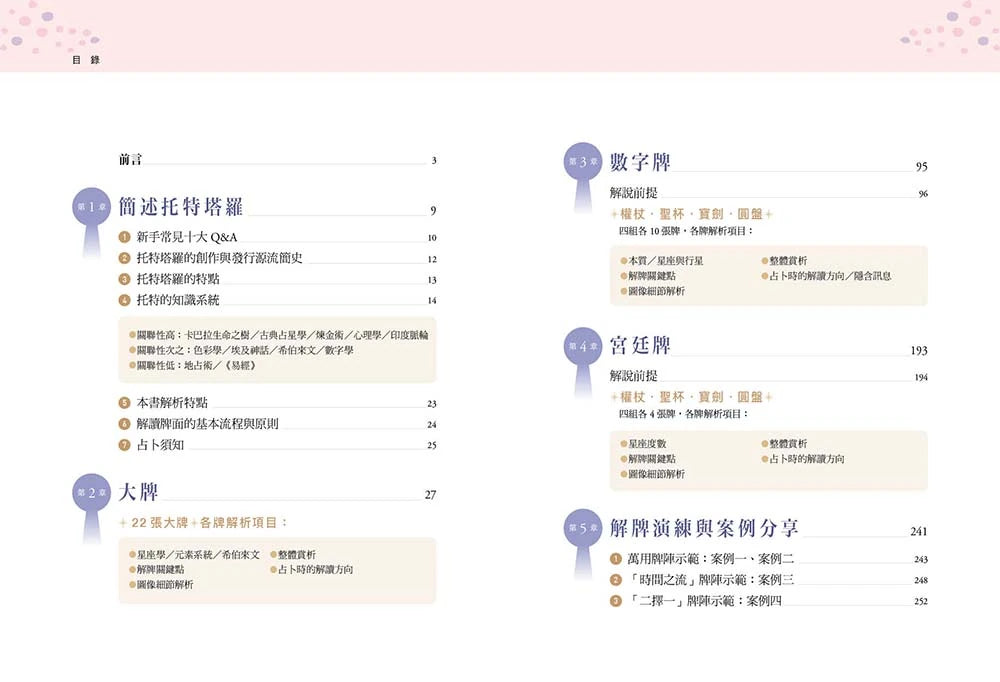Select the 第1章 chapter badge icon

tap(91, 206)
